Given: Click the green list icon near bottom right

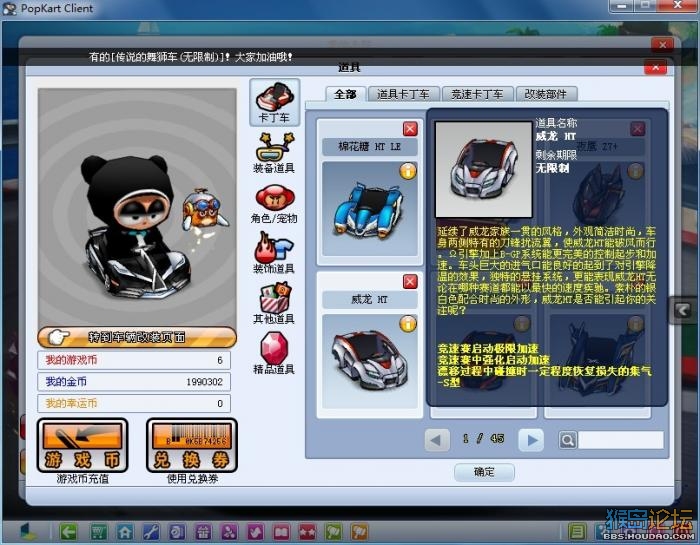Looking at the screenshot, I should [x=577, y=532].
